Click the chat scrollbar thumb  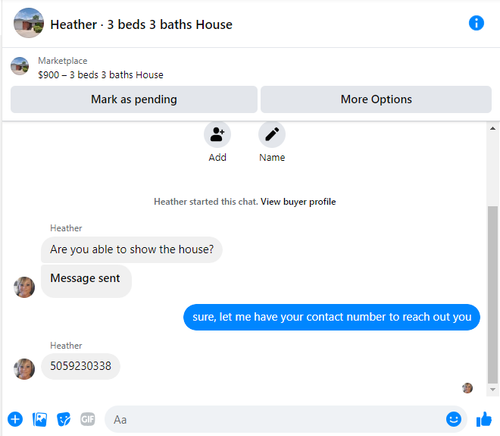pos(493,295)
